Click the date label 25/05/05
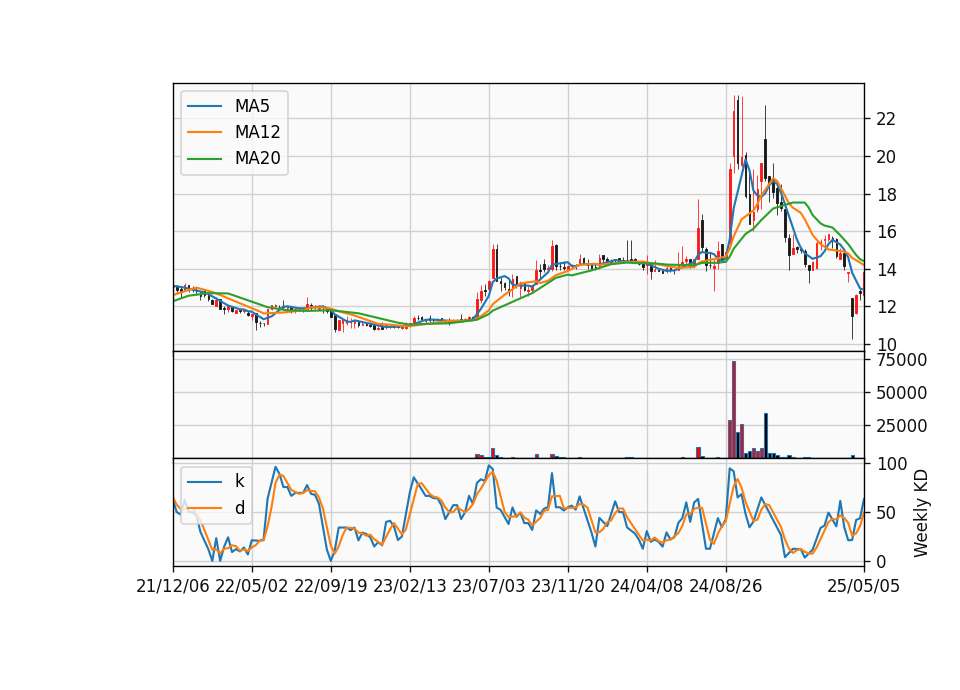 coord(864,586)
